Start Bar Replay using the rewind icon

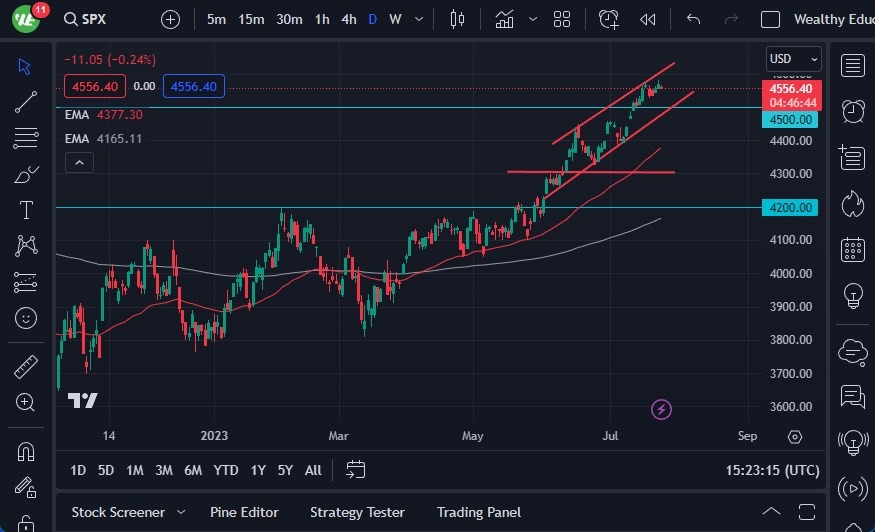648,19
